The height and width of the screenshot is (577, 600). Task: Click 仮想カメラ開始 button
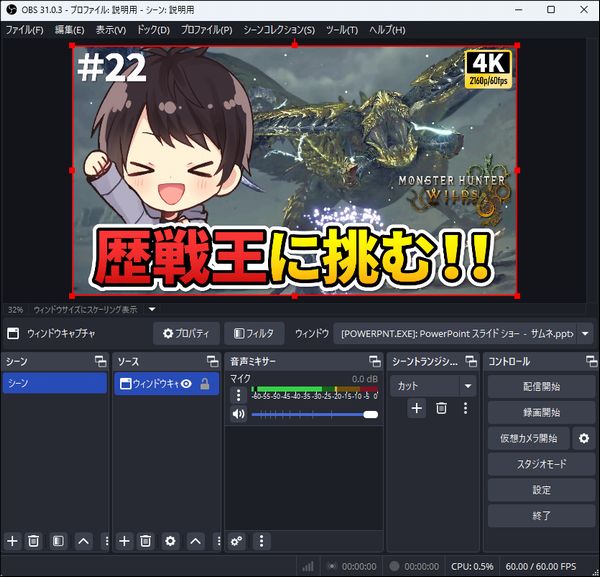[528, 438]
